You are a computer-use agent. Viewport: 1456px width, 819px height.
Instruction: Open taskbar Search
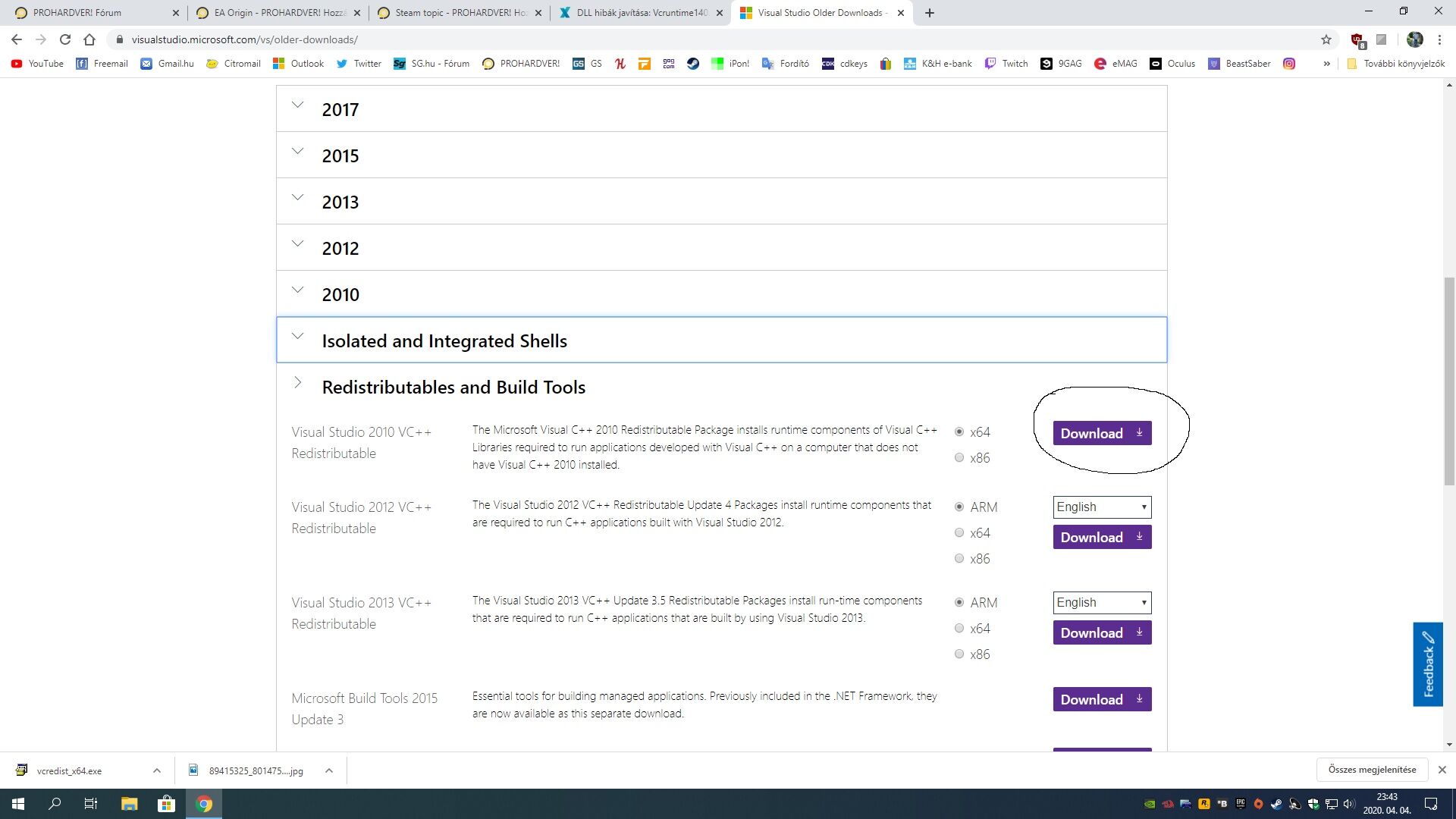pos(55,804)
